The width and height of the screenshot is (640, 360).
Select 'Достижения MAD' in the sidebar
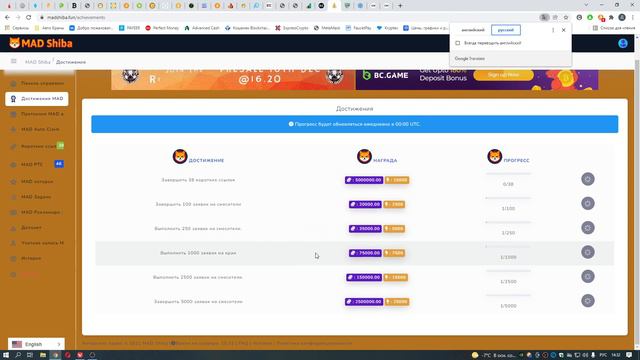pyautogui.click(x=37, y=99)
